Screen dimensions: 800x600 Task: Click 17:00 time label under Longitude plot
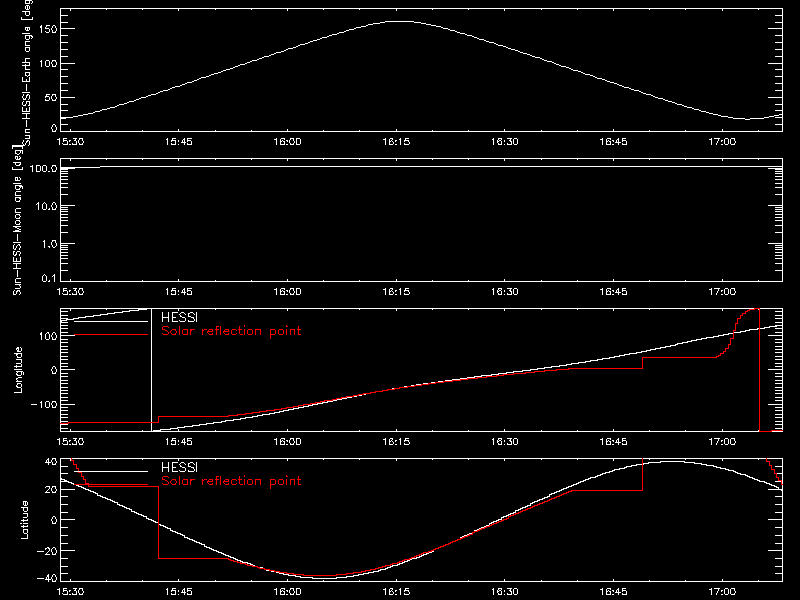(x=722, y=442)
